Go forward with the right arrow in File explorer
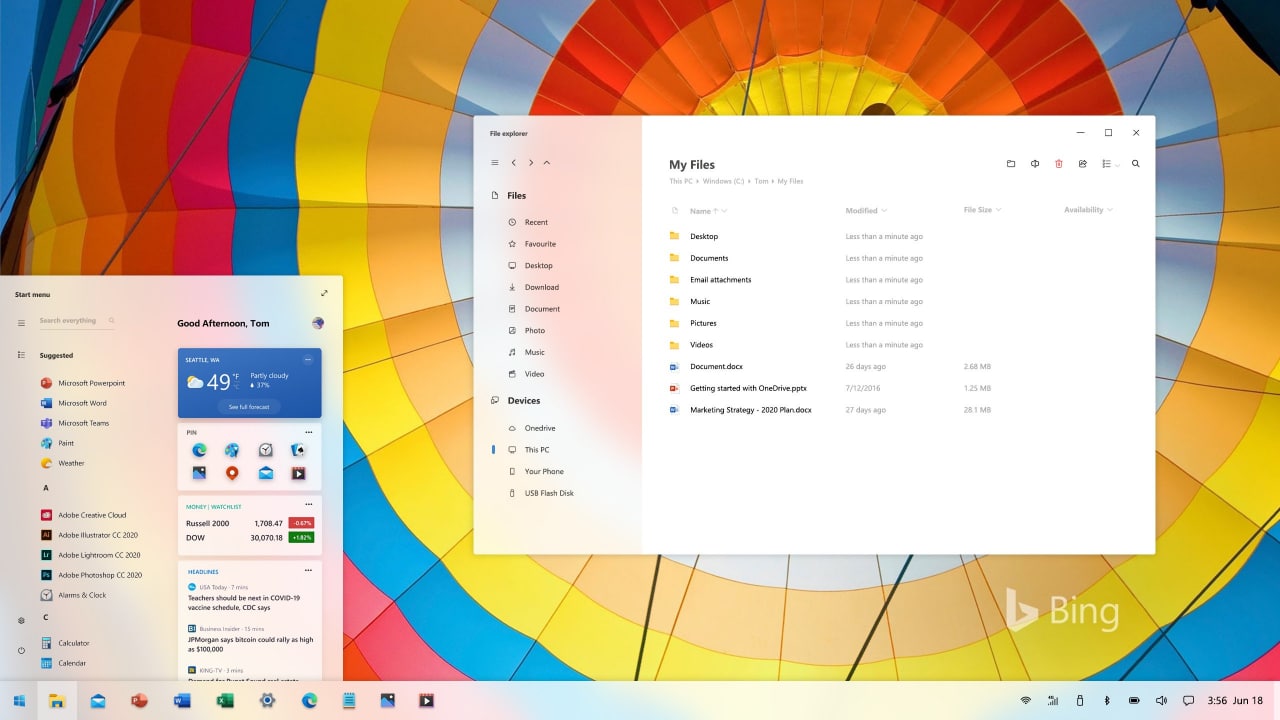 point(531,163)
